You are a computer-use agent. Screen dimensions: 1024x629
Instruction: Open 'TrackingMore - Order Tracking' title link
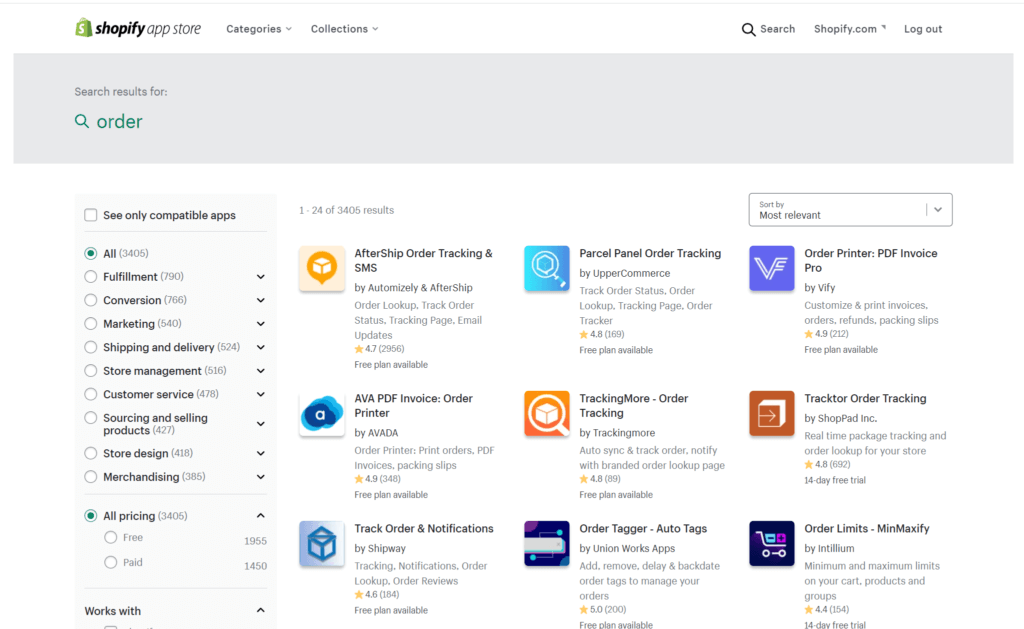click(633, 406)
